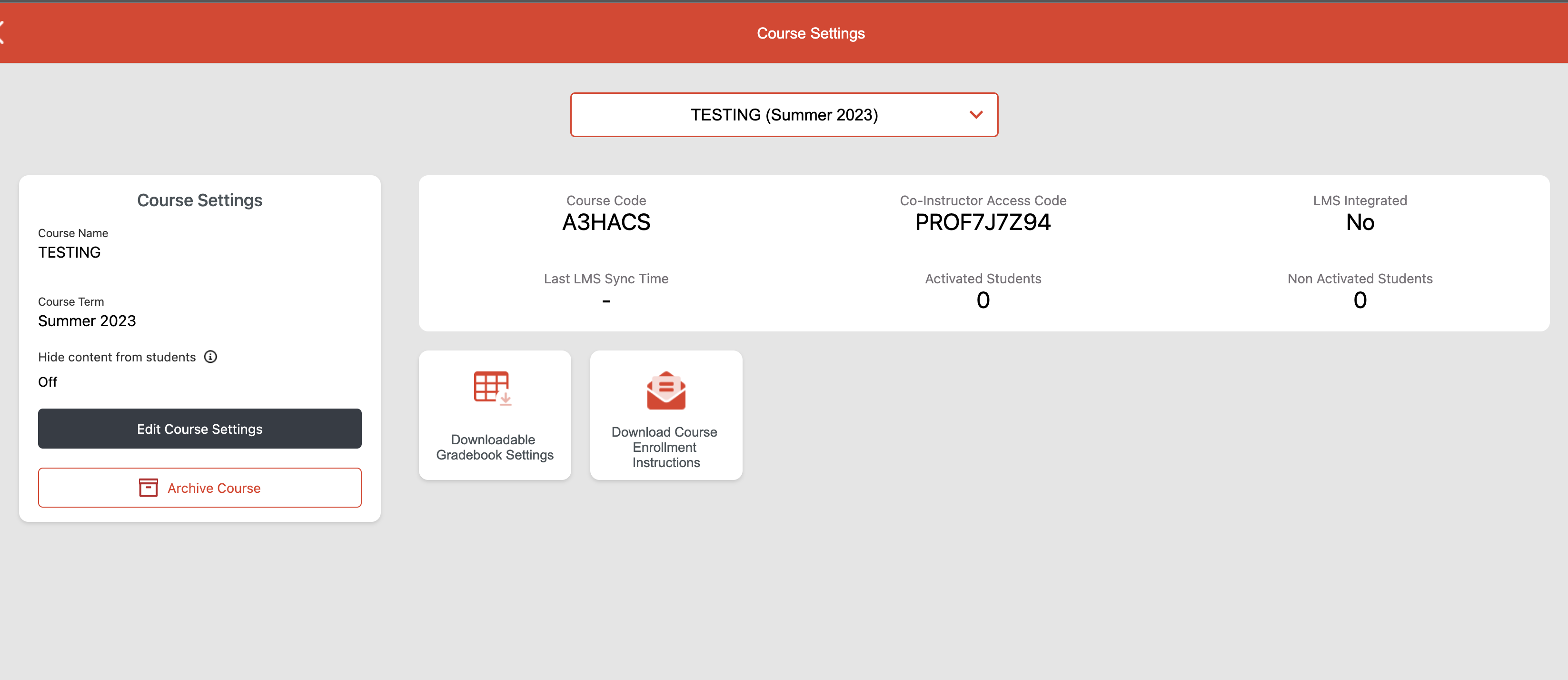Image resolution: width=1568 pixels, height=680 pixels.
Task: Click the Summer 2023 course term value
Action: 87,321
